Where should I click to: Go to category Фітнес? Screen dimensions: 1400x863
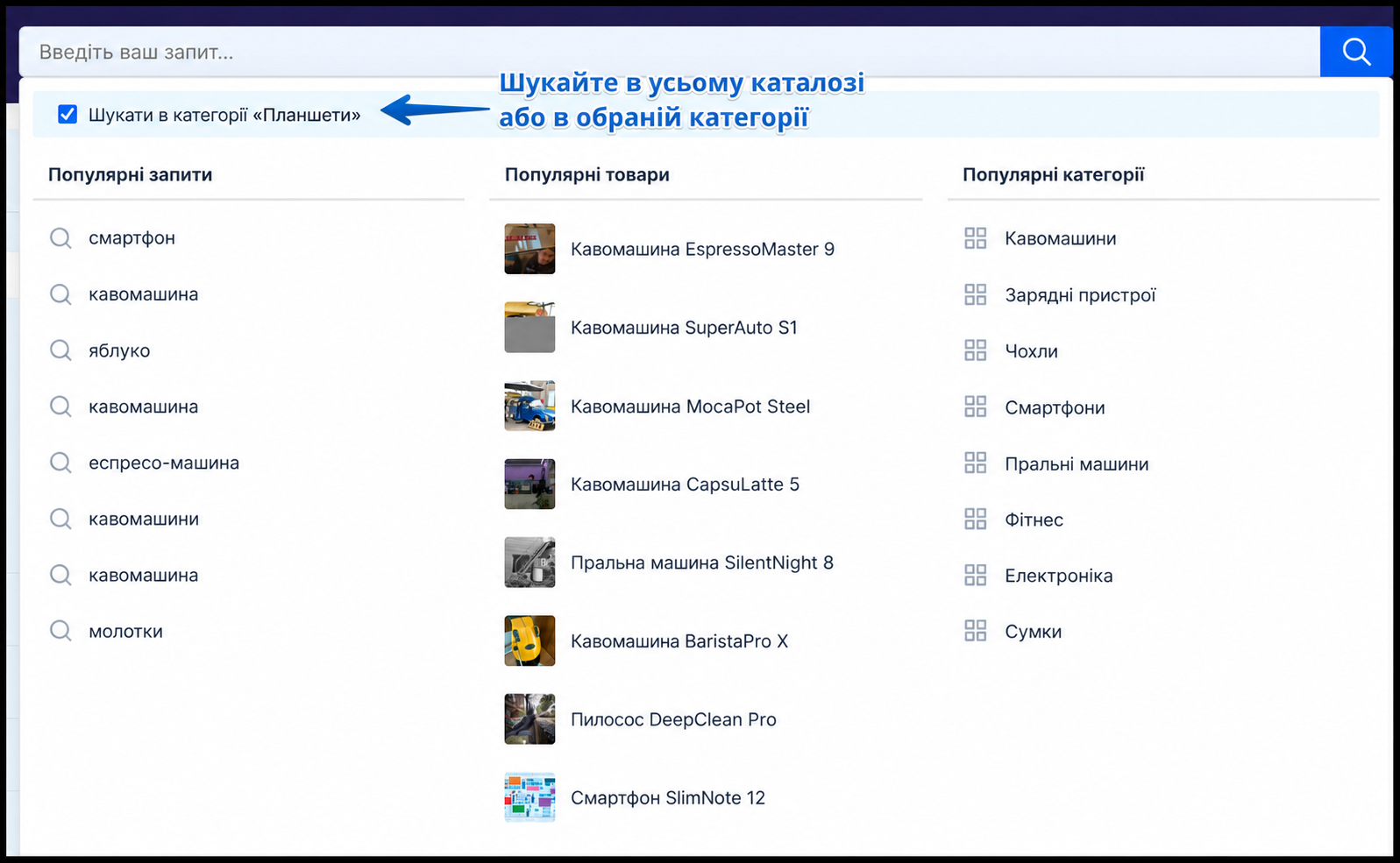1034,520
